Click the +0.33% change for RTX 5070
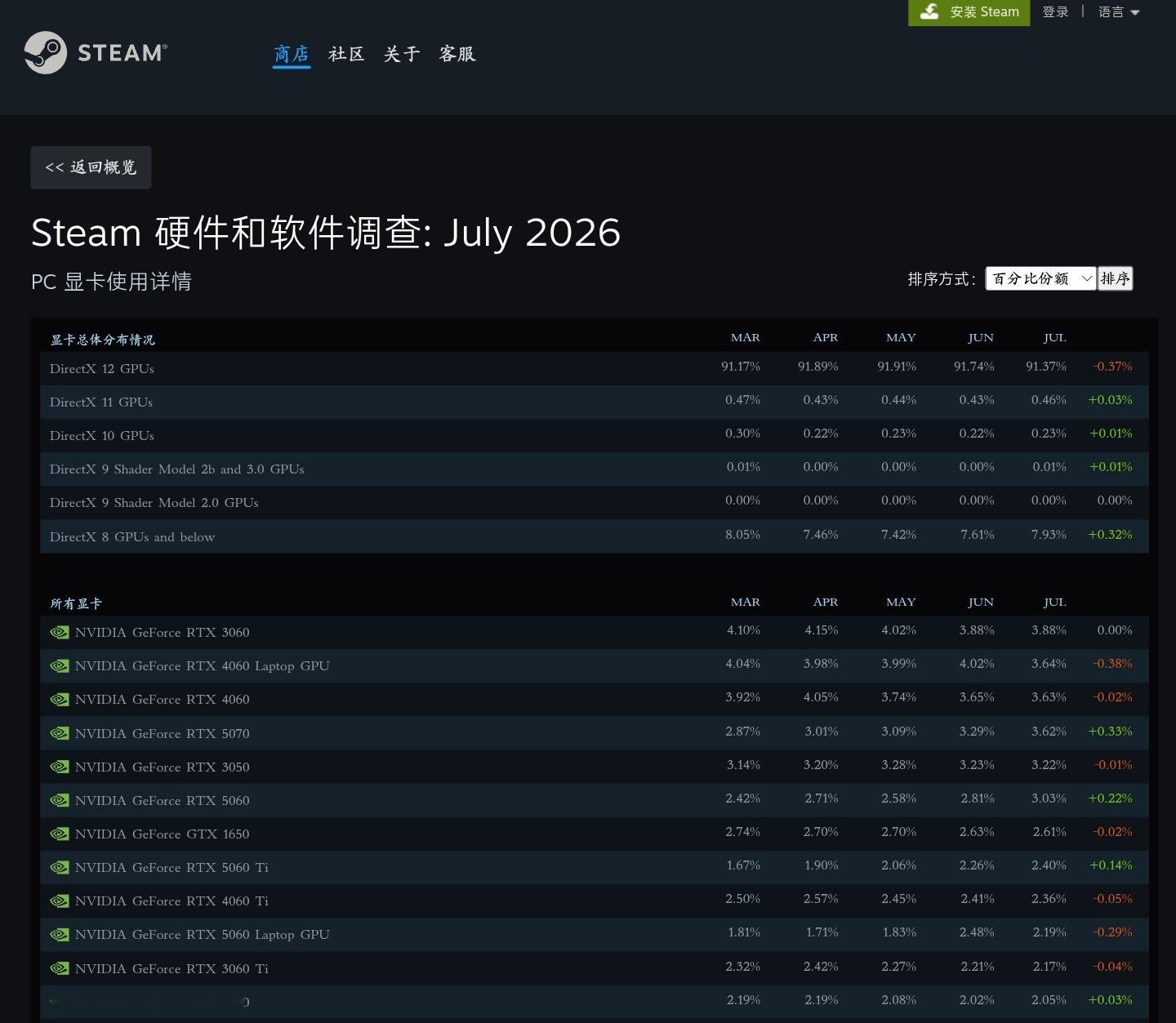This screenshot has width=1176, height=1023. [1110, 732]
